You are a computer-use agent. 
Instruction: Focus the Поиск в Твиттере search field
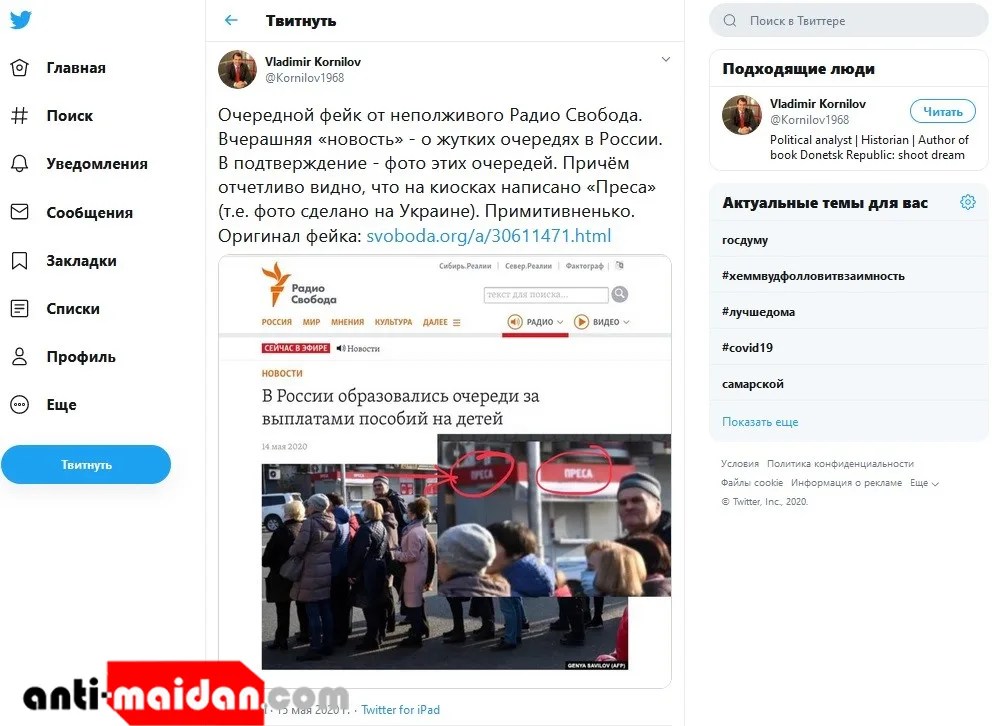point(848,20)
